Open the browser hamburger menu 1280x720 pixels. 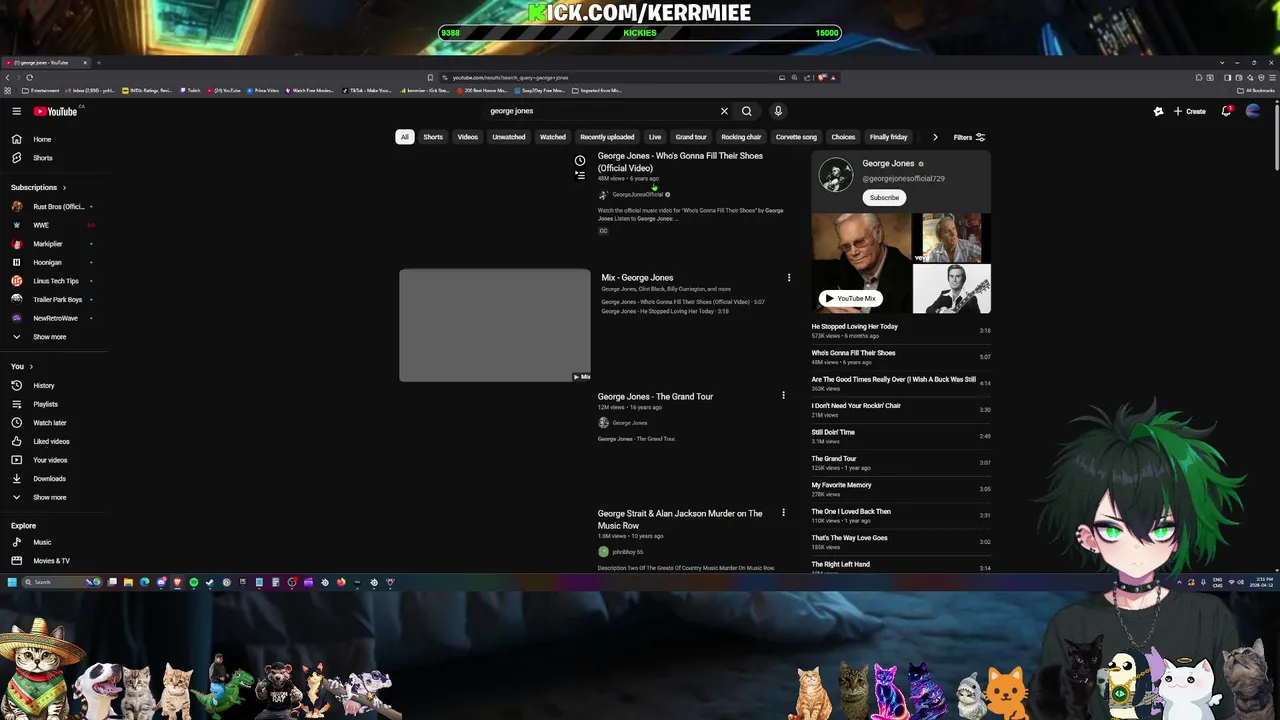1271,77
